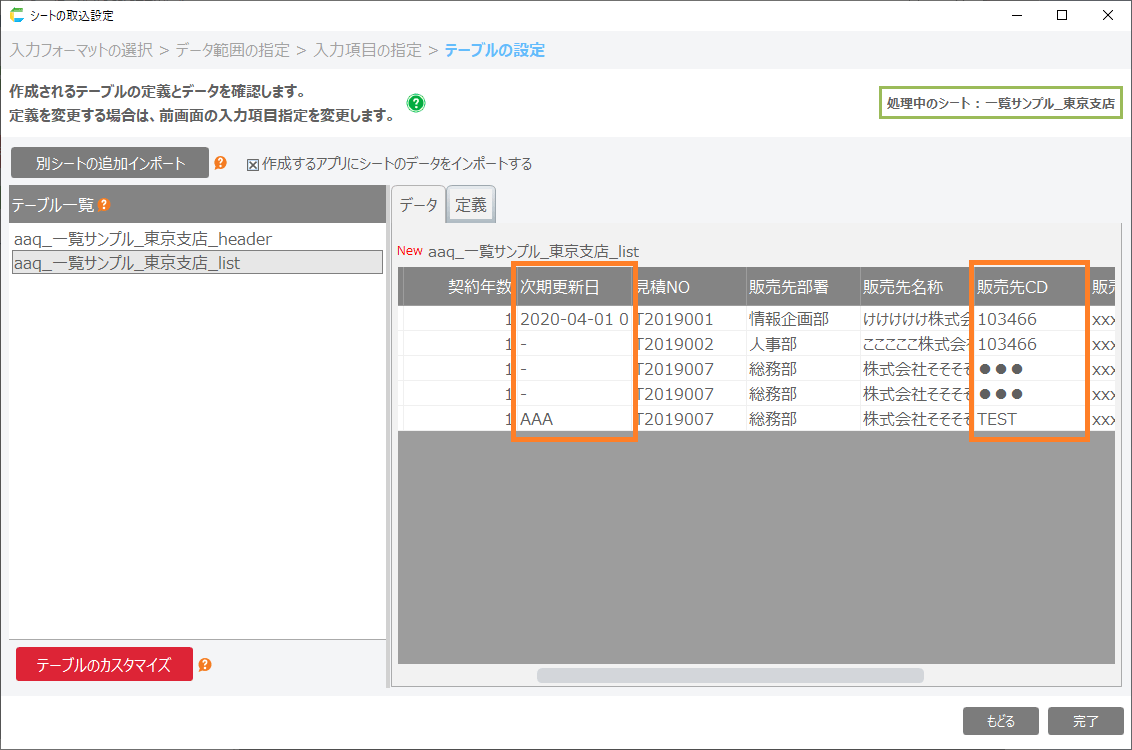This screenshot has height=750, width=1132.
Task: Open the 定義 tab
Action: (470, 205)
